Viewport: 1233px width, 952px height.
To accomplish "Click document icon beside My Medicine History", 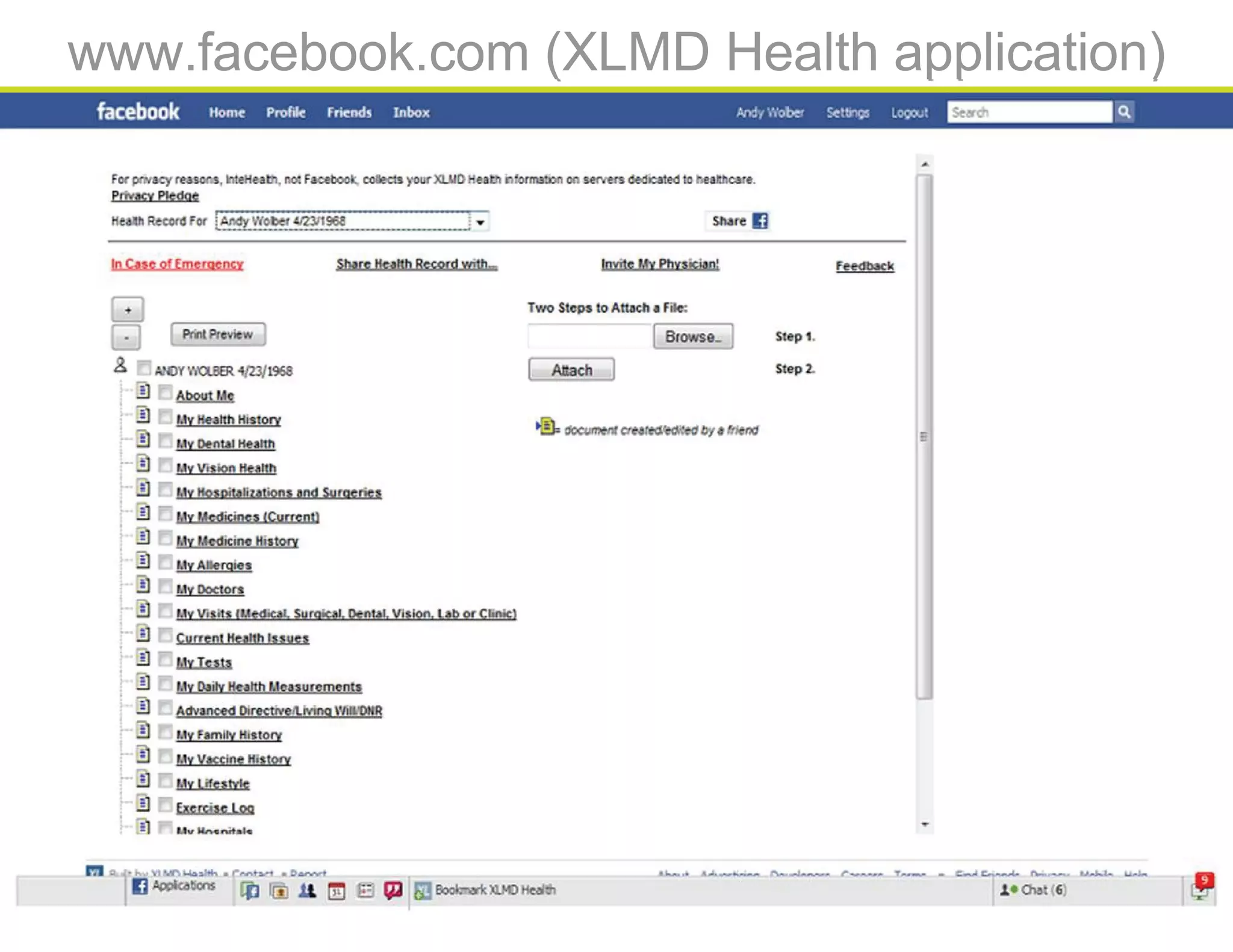I will (x=143, y=536).
